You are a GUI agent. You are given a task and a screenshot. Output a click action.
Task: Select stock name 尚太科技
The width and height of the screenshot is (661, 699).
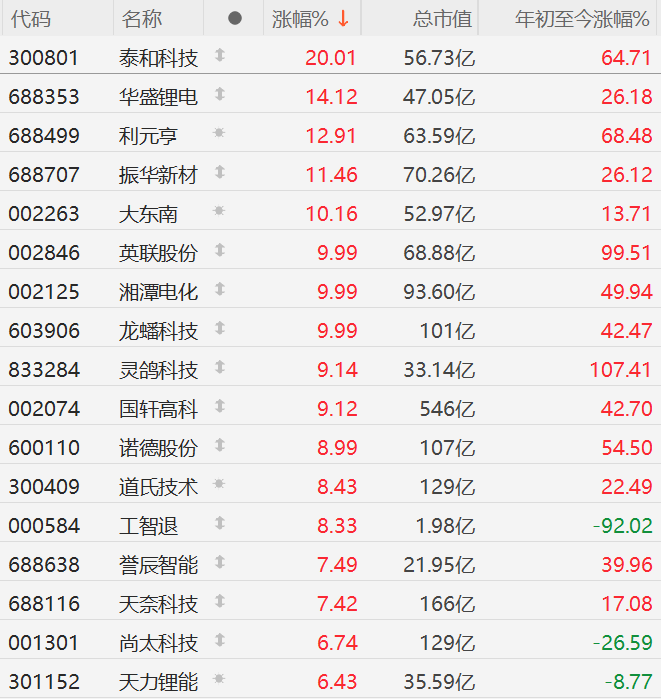click(158, 643)
